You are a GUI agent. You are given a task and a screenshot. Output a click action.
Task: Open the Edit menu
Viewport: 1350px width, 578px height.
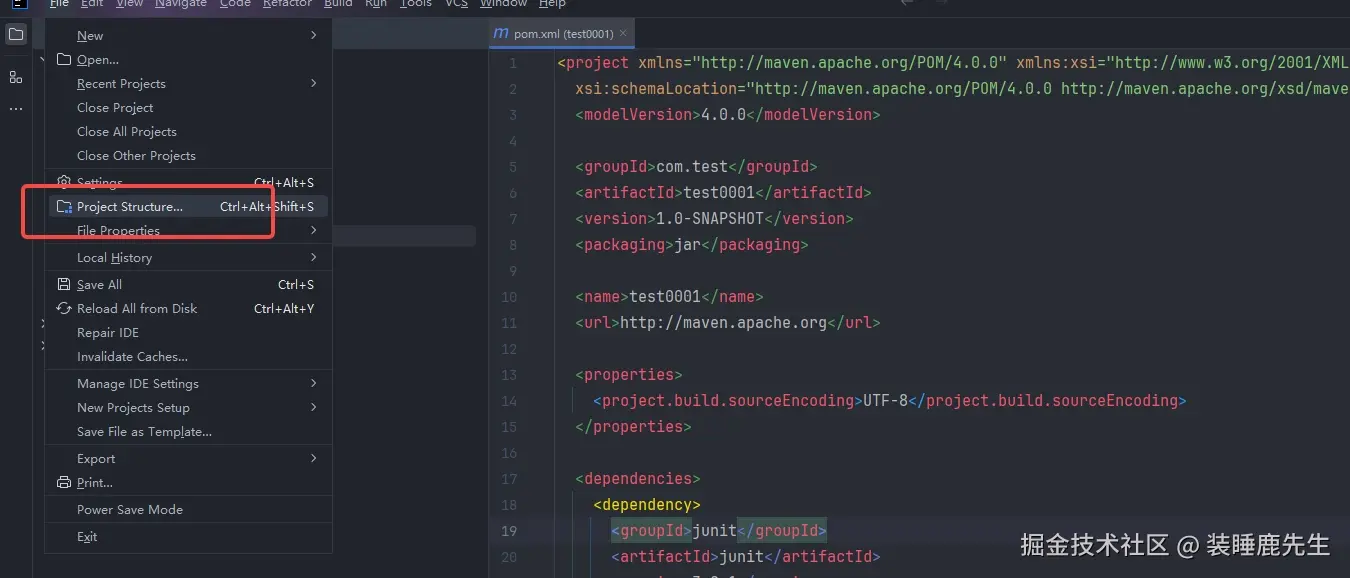pos(92,4)
